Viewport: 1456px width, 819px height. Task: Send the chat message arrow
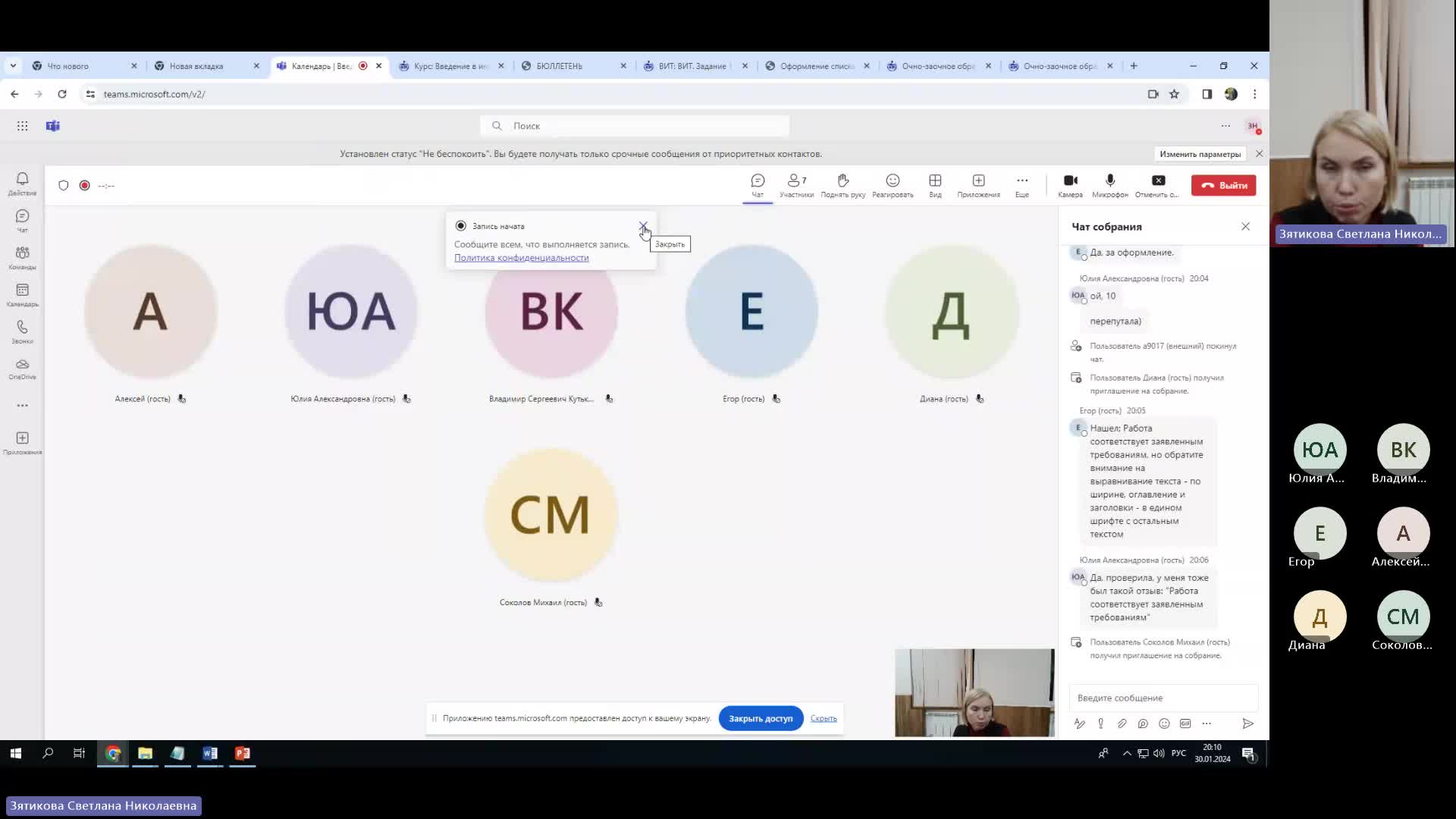[1247, 723]
